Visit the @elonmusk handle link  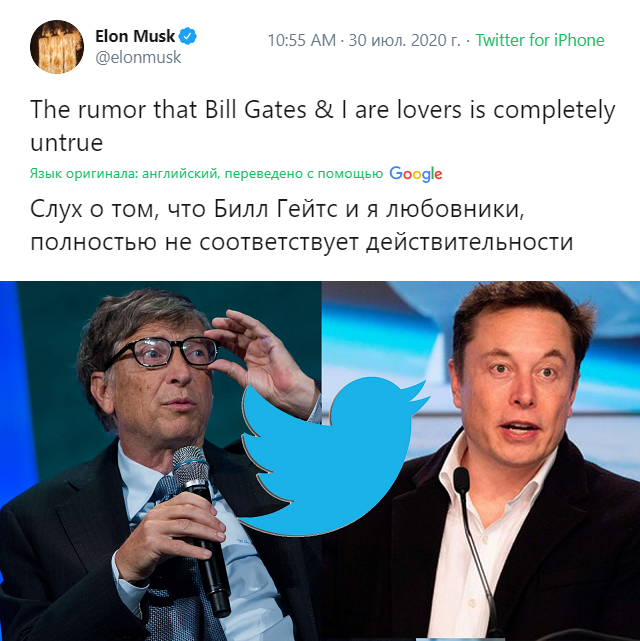pyautogui.click(x=138, y=57)
